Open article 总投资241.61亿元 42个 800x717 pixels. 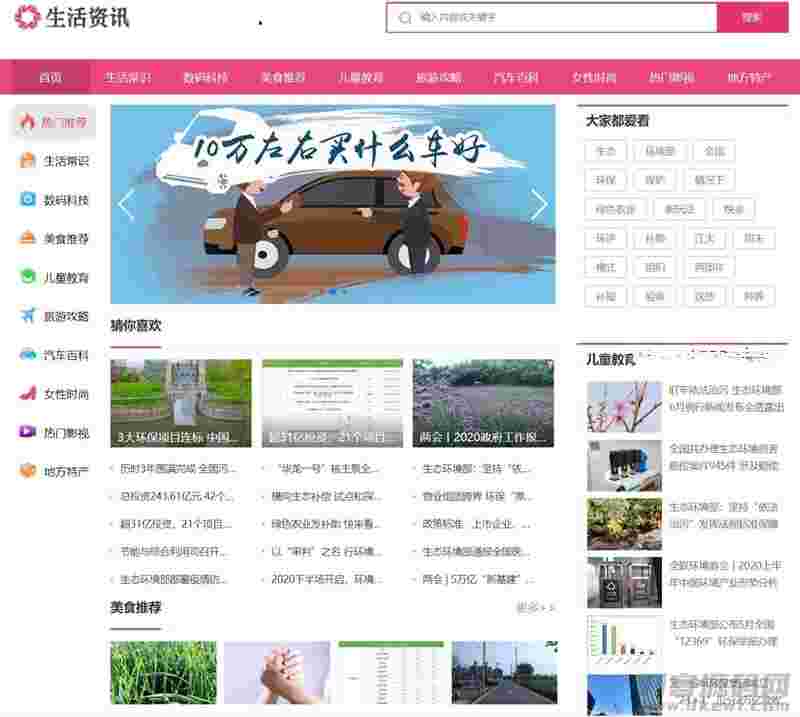tap(176, 496)
